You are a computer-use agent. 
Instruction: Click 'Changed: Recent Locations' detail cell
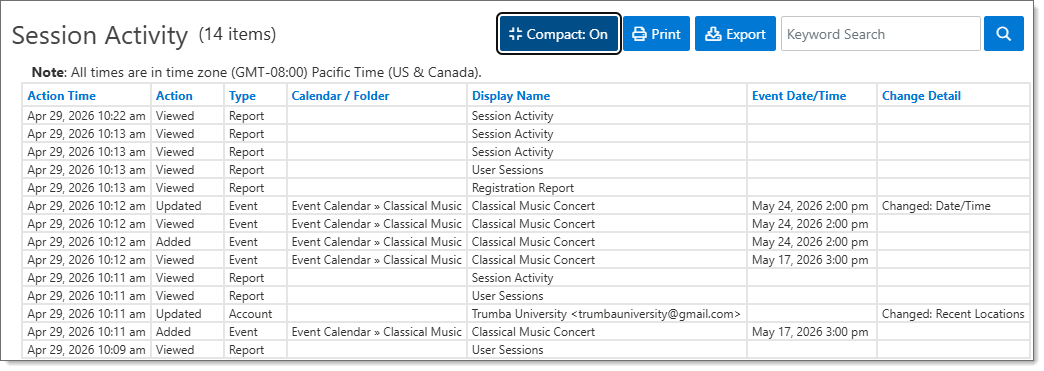[953, 314]
